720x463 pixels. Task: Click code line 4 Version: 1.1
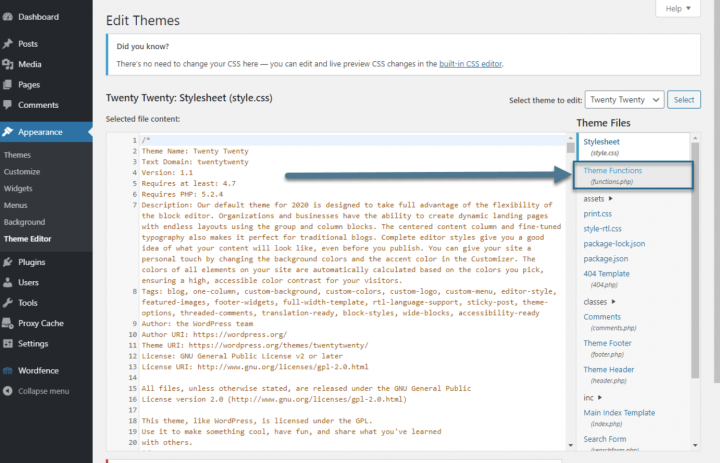click(x=167, y=173)
